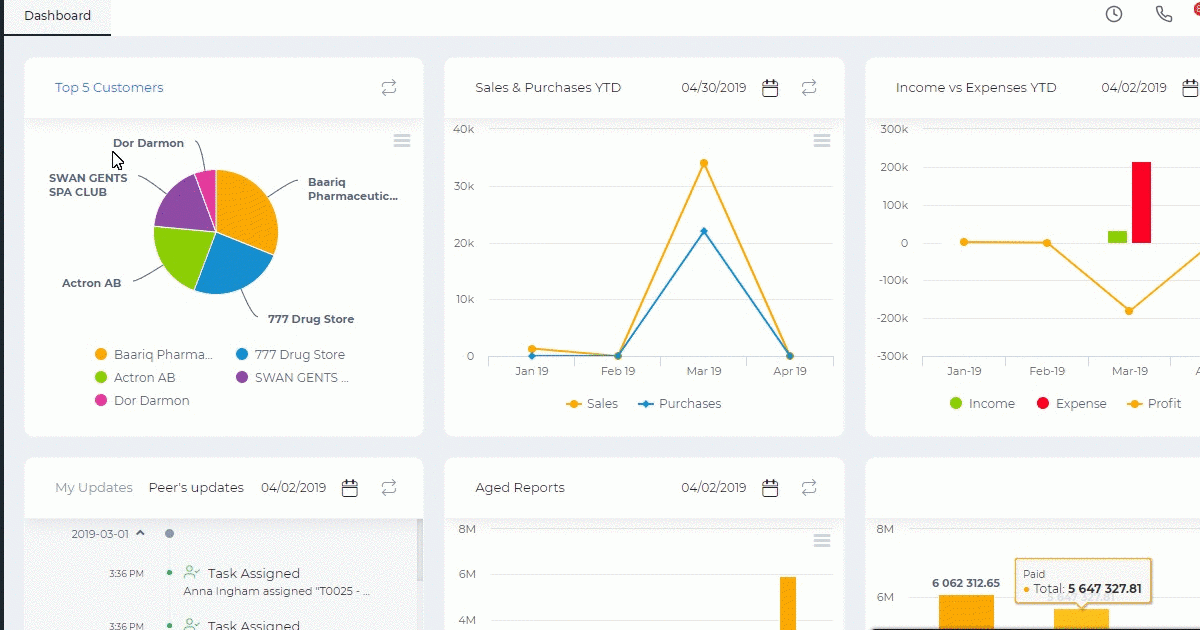
Task: Open calendar picker for Income vs Expenses YTD
Action: pos(1191,88)
